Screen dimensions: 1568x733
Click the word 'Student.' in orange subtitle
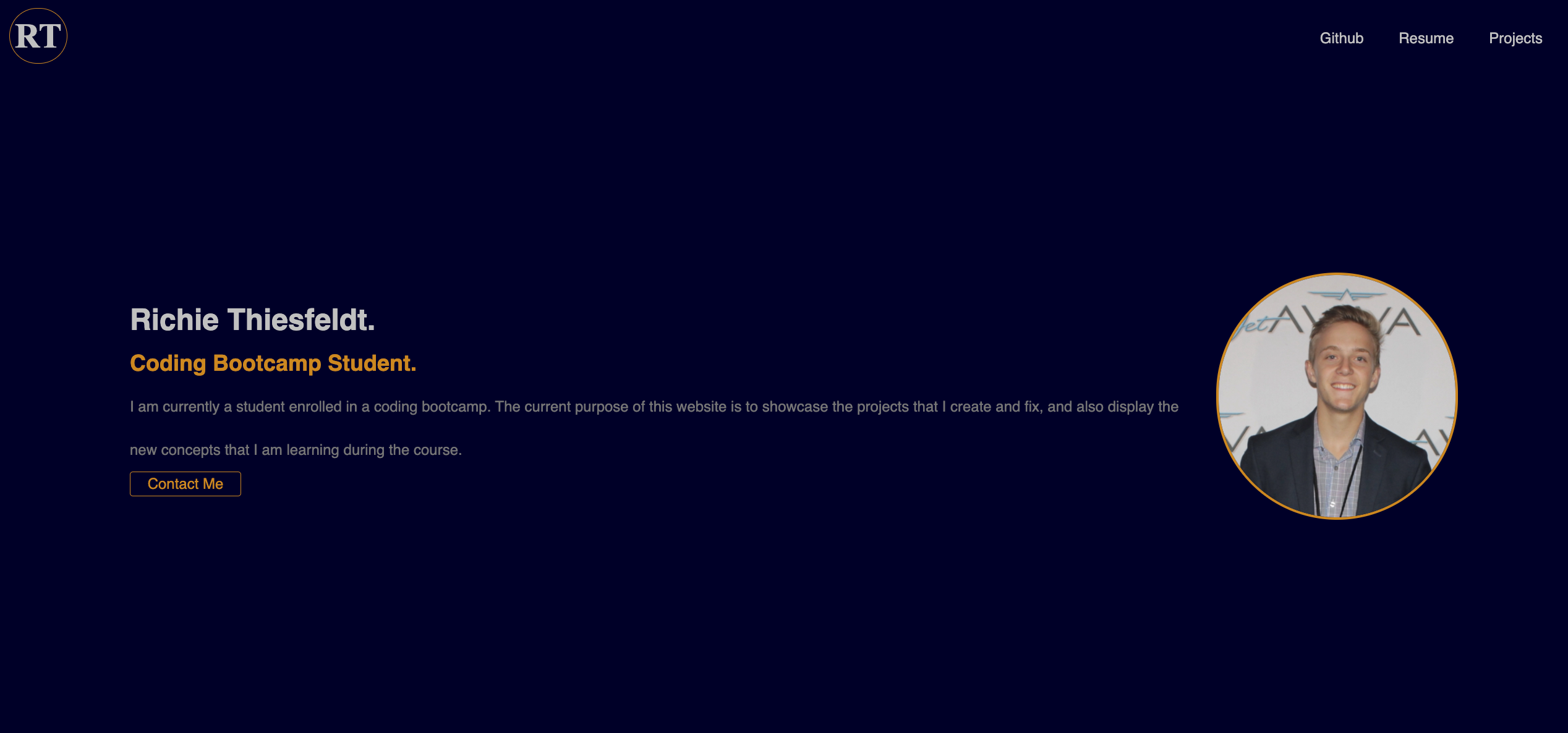coord(372,363)
